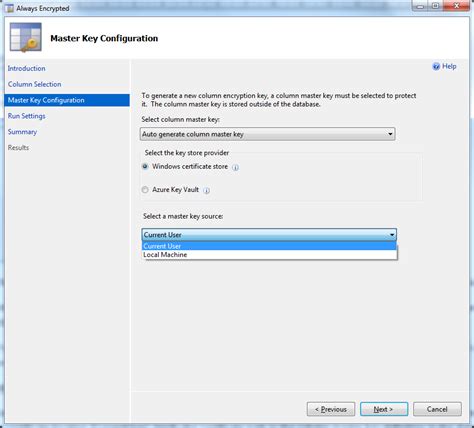Go to Results page
474x428 pixels.
coord(18,148)
